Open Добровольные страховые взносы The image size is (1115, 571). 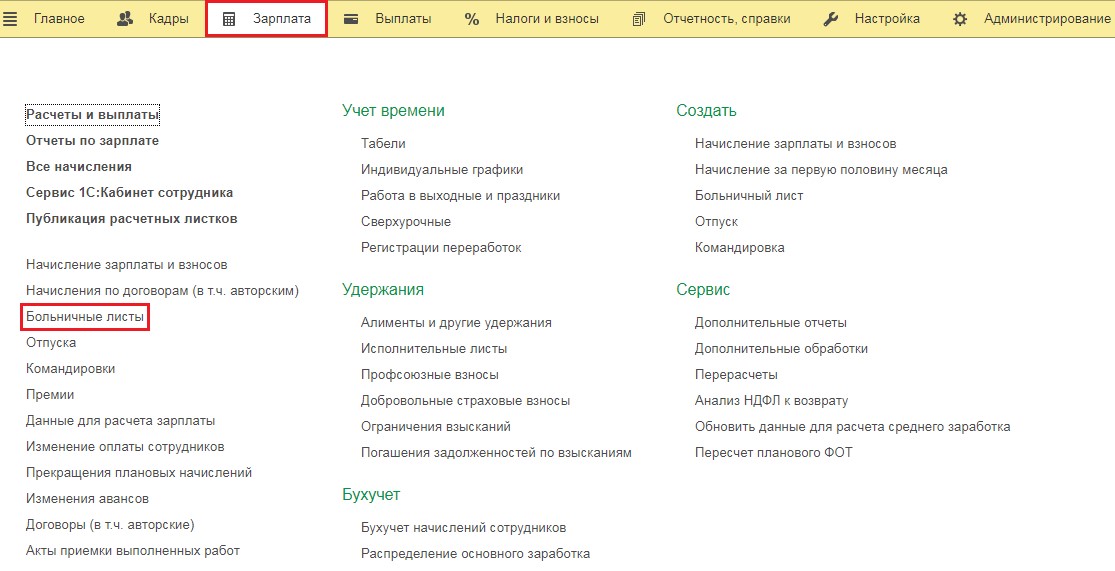[x=465, y=401]
